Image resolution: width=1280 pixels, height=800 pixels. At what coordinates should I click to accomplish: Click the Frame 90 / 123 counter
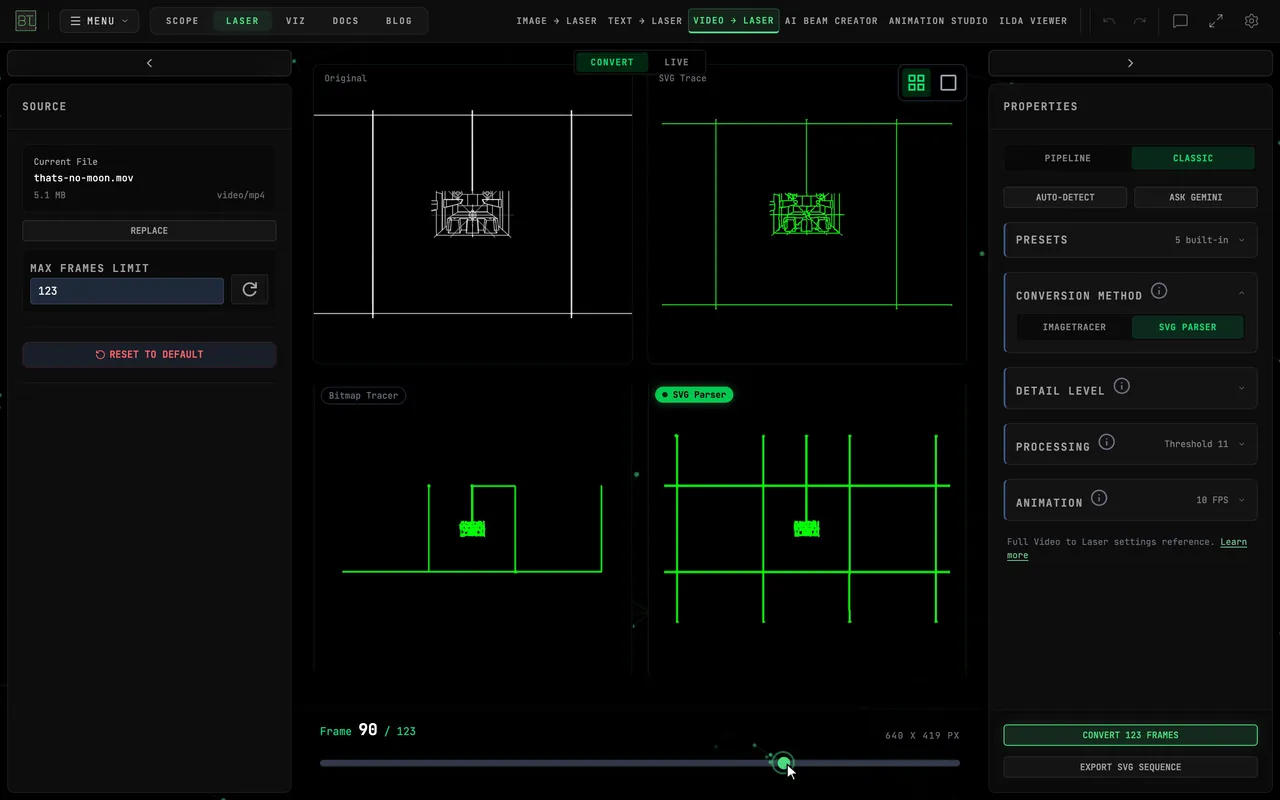[x=368, y=731]
